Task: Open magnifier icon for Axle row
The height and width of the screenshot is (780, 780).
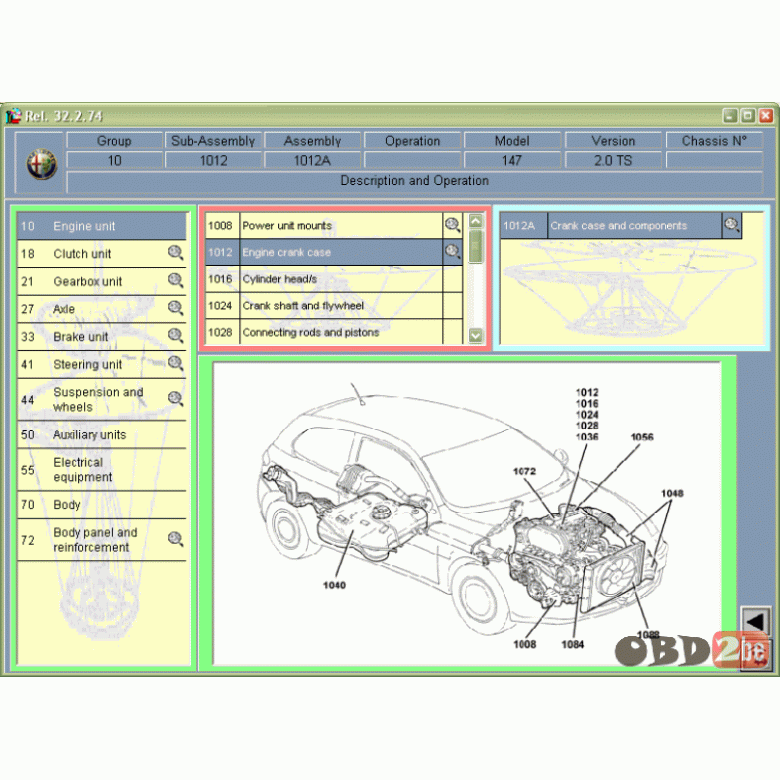Action: pyautogui.click(x=175, y=308)
